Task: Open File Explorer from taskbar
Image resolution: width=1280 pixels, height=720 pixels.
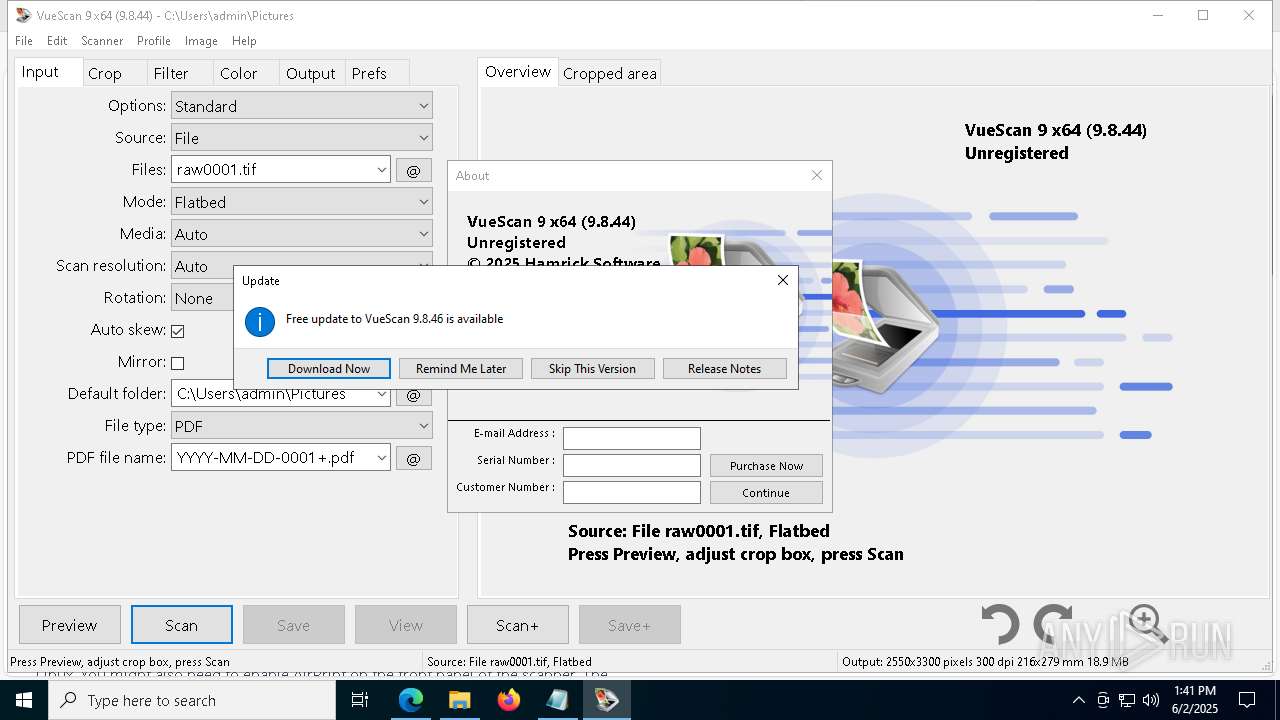Action: [x=459, y=700]
